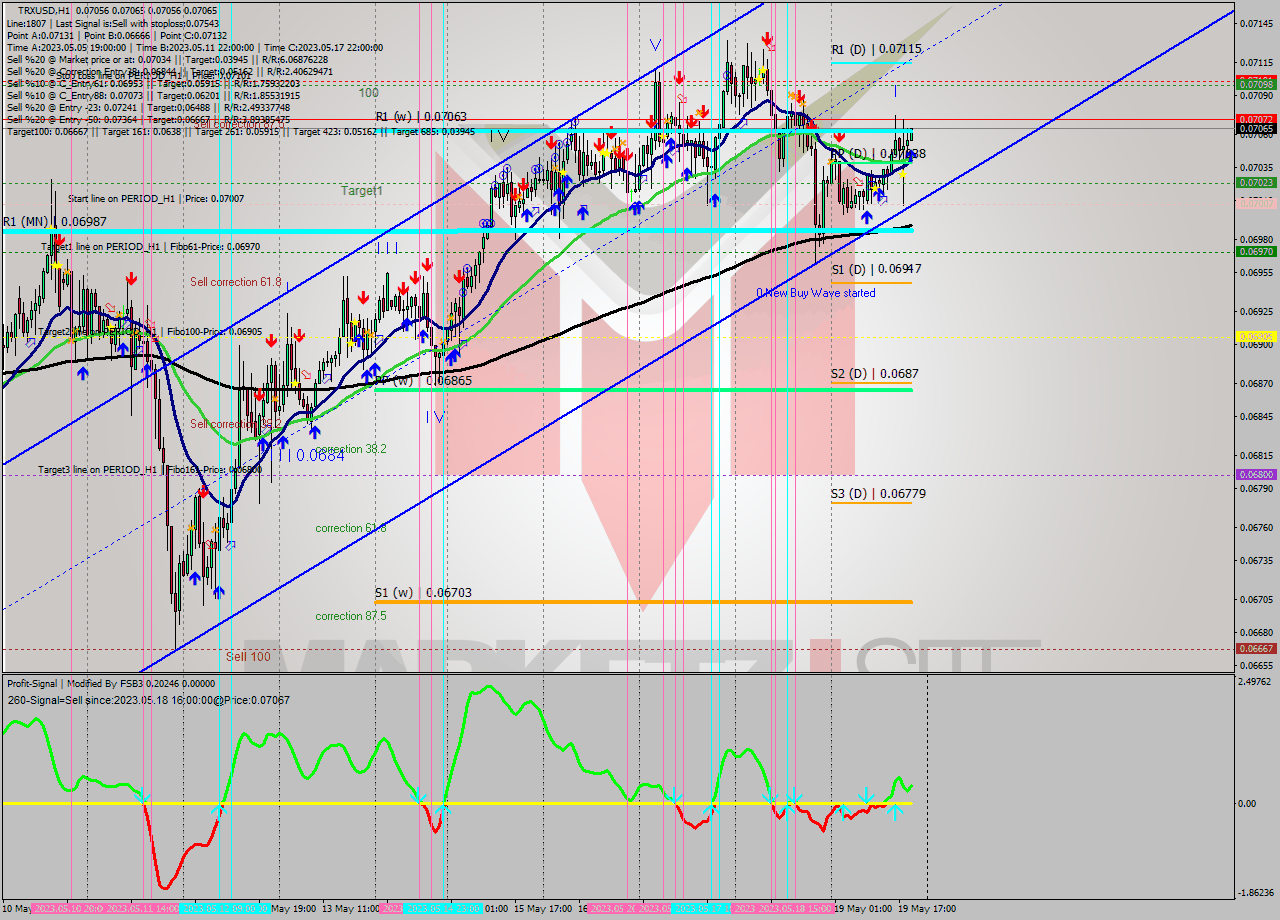Select the S3 (D) | 0.06779 support label
This screenshot has height=920, width=1280.
(x=877, y=493)
